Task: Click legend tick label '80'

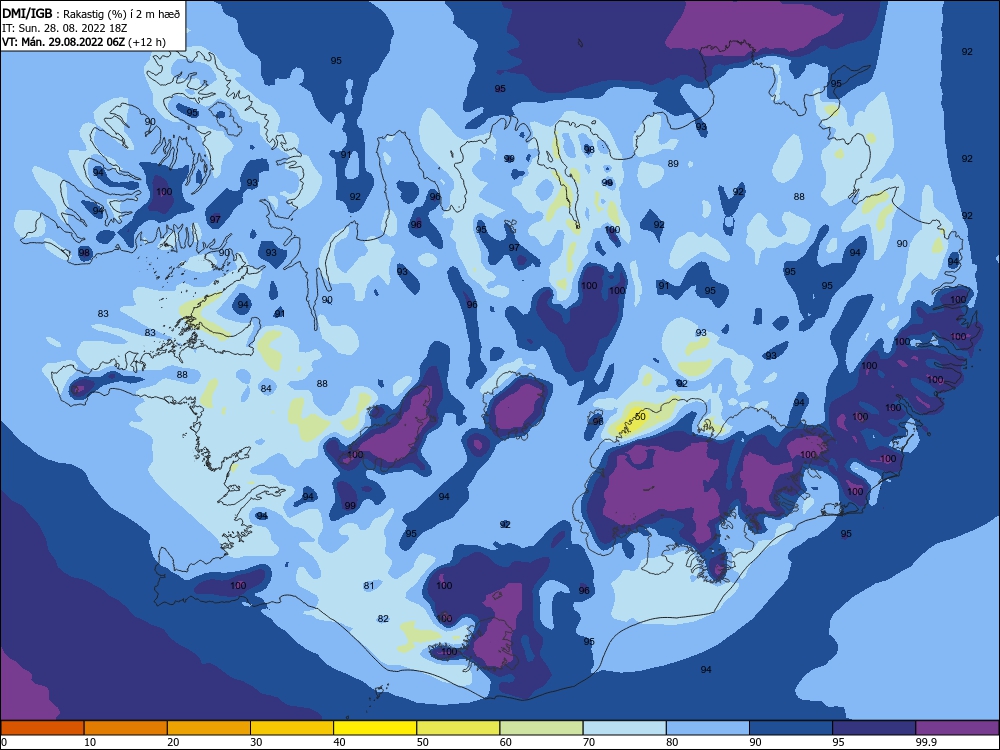Action: tap(672, 742)
